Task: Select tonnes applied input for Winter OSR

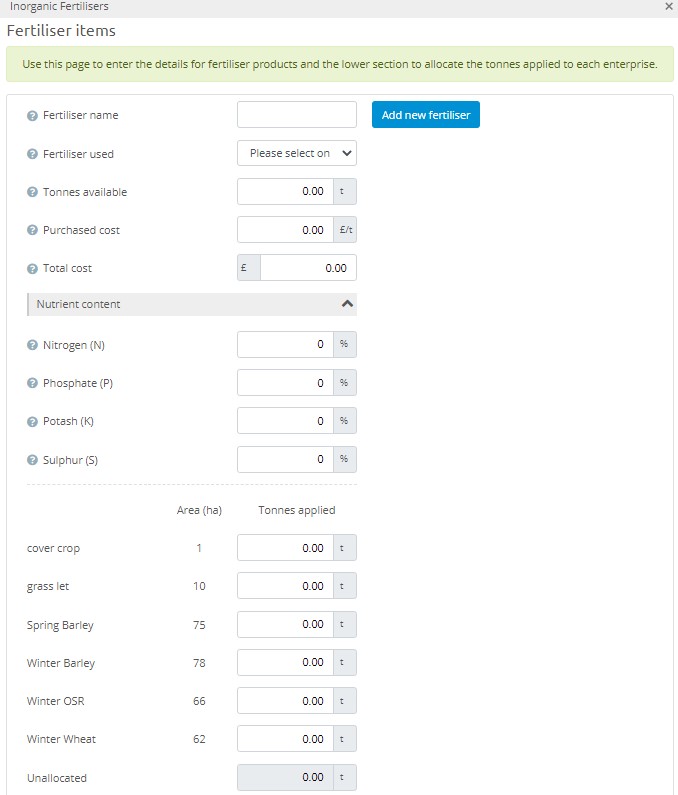Action: pyautogui.click(x=285, y=701)
